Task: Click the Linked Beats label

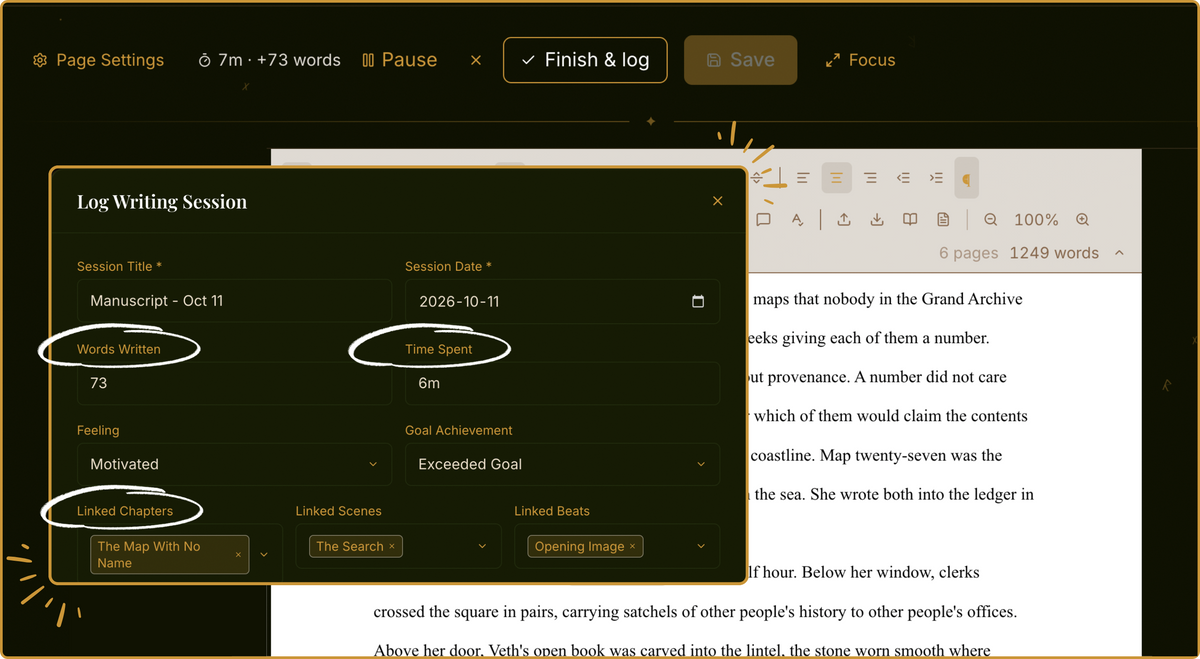Action: point(552,511)
